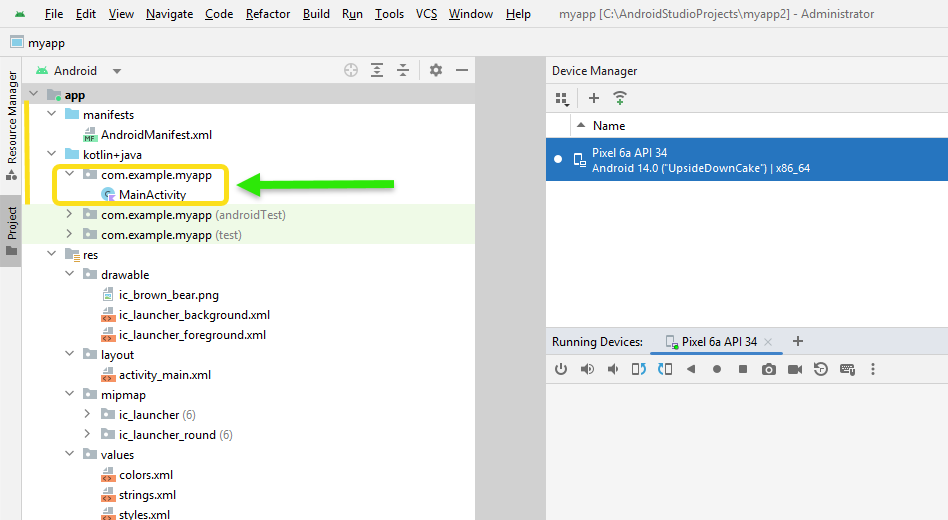This screenshot has height=520, width=948.
Task: Expand ic_launcher_round mipmap folder
Action: point(87,434)
